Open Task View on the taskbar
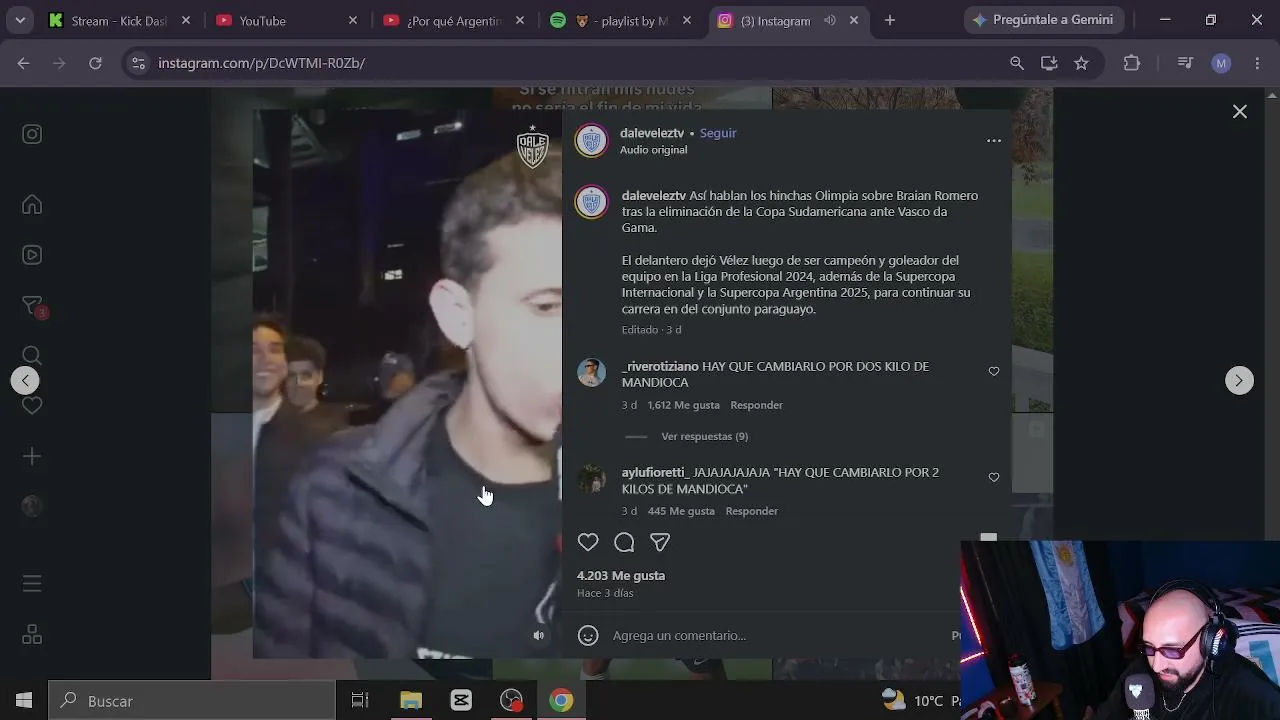 [360, 701]
